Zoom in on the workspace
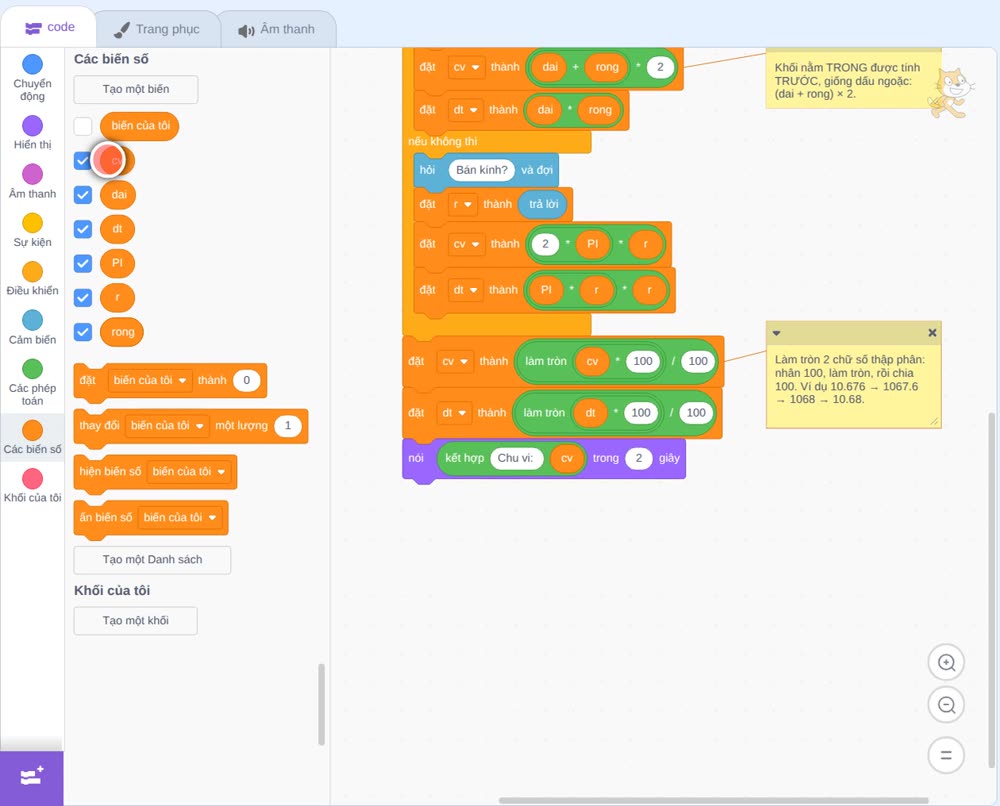 click(946, 663)
